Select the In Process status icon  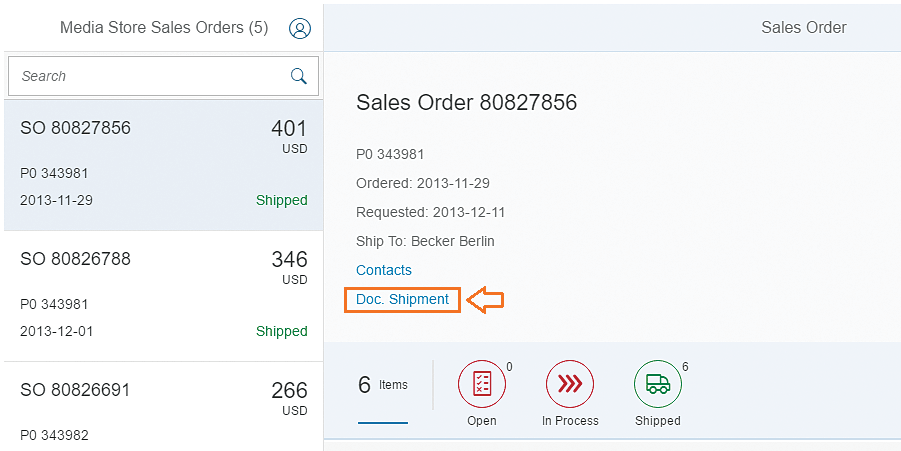point(570,385)
